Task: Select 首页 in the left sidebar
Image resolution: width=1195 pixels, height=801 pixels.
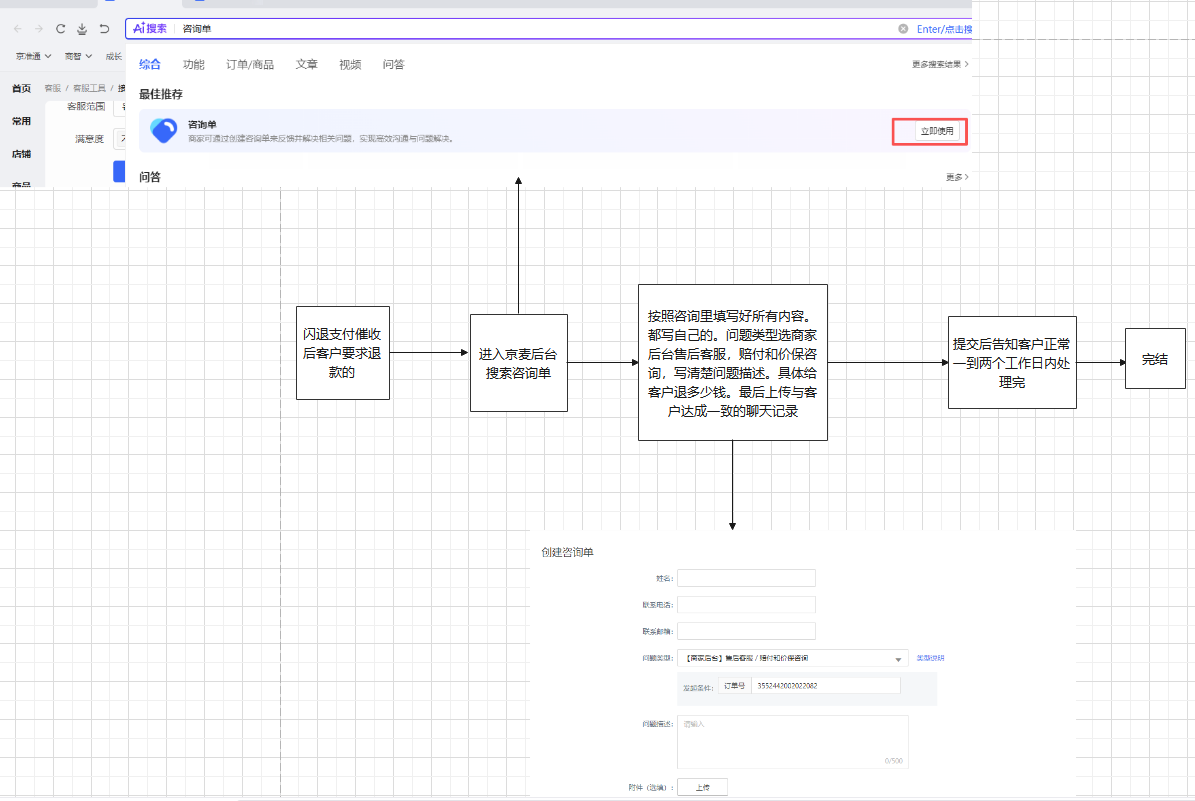Action: [21, 88]
